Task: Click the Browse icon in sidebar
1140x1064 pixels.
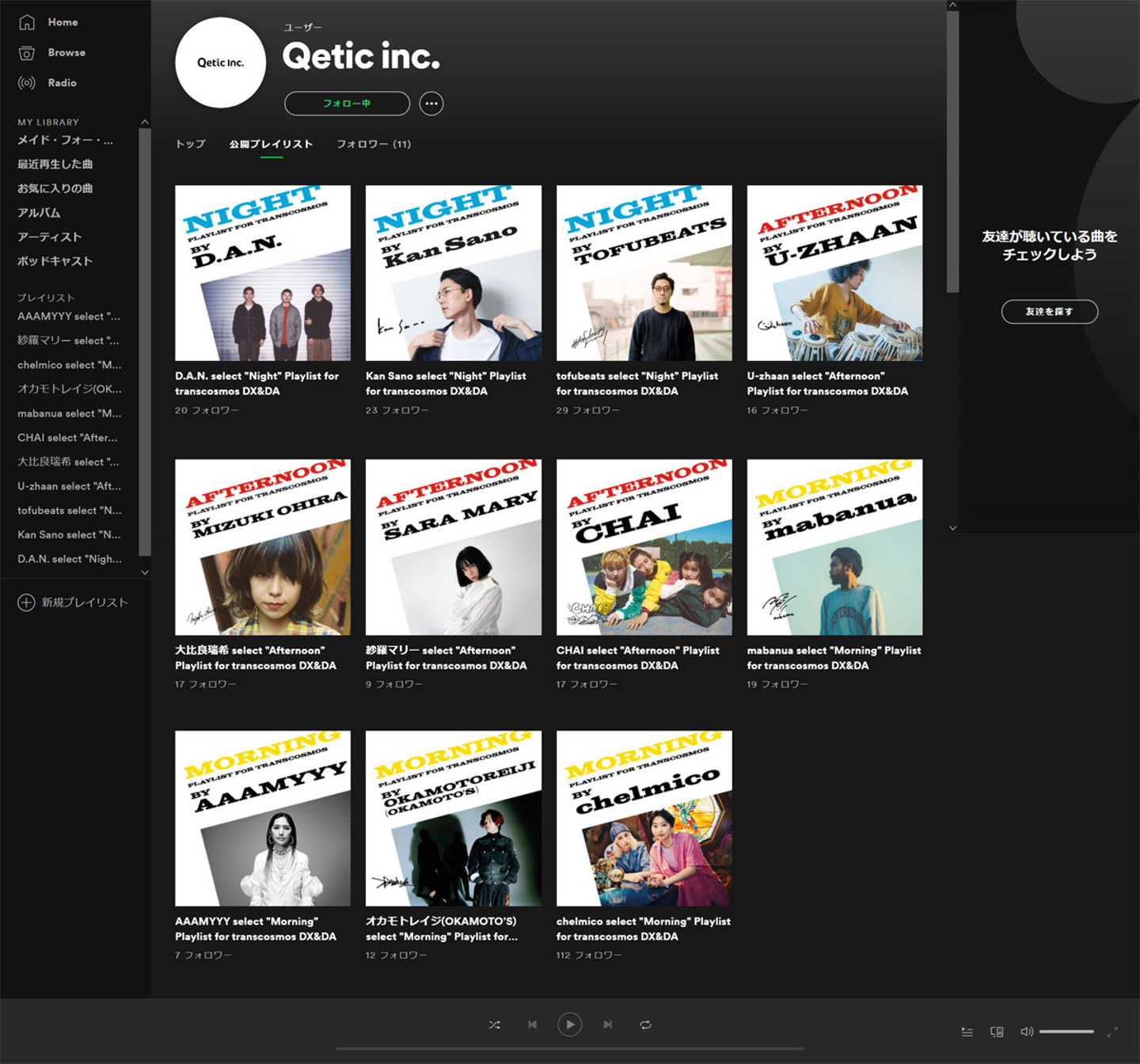Action: click(27, 52)
